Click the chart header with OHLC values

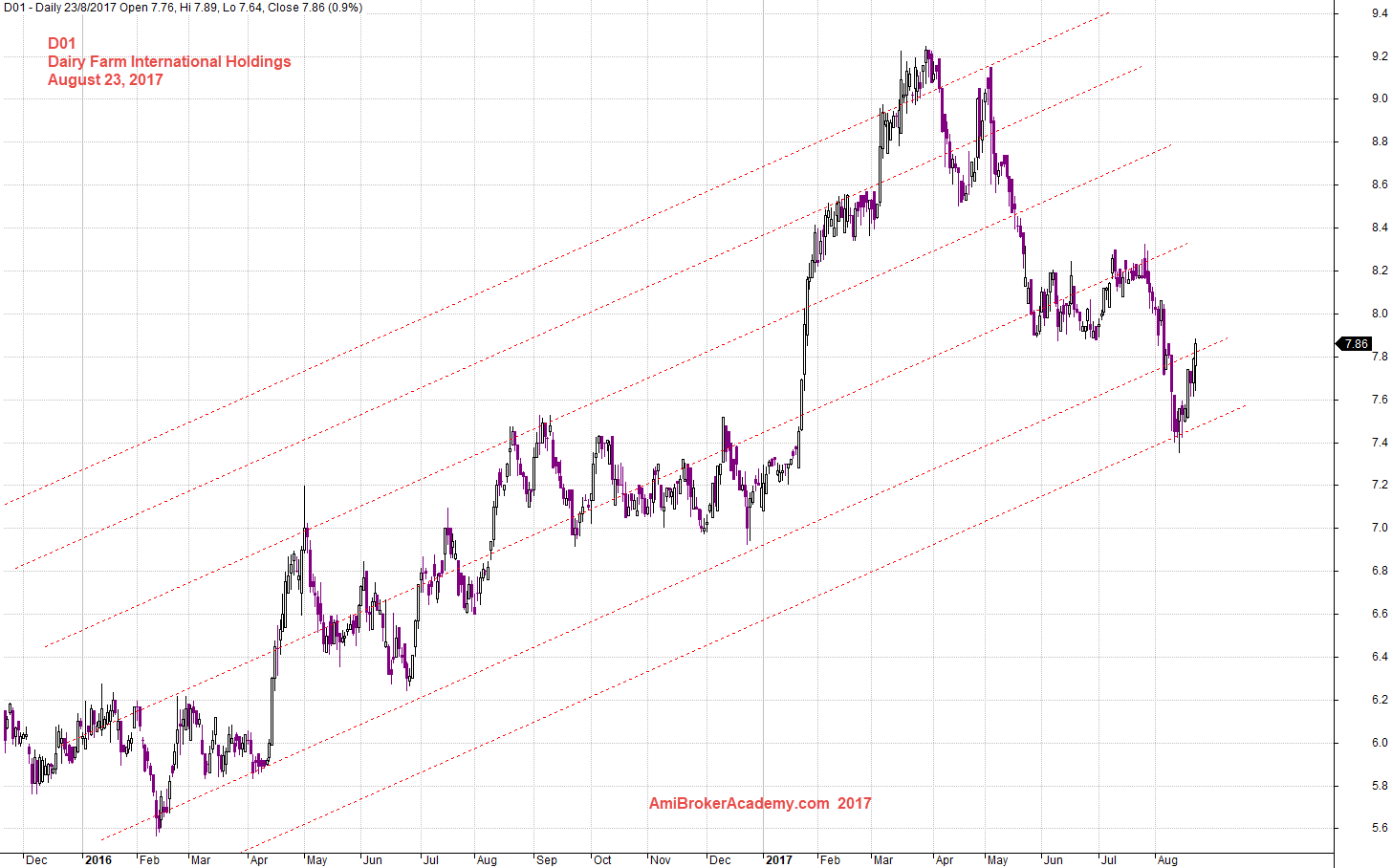(x=183, y=8)
